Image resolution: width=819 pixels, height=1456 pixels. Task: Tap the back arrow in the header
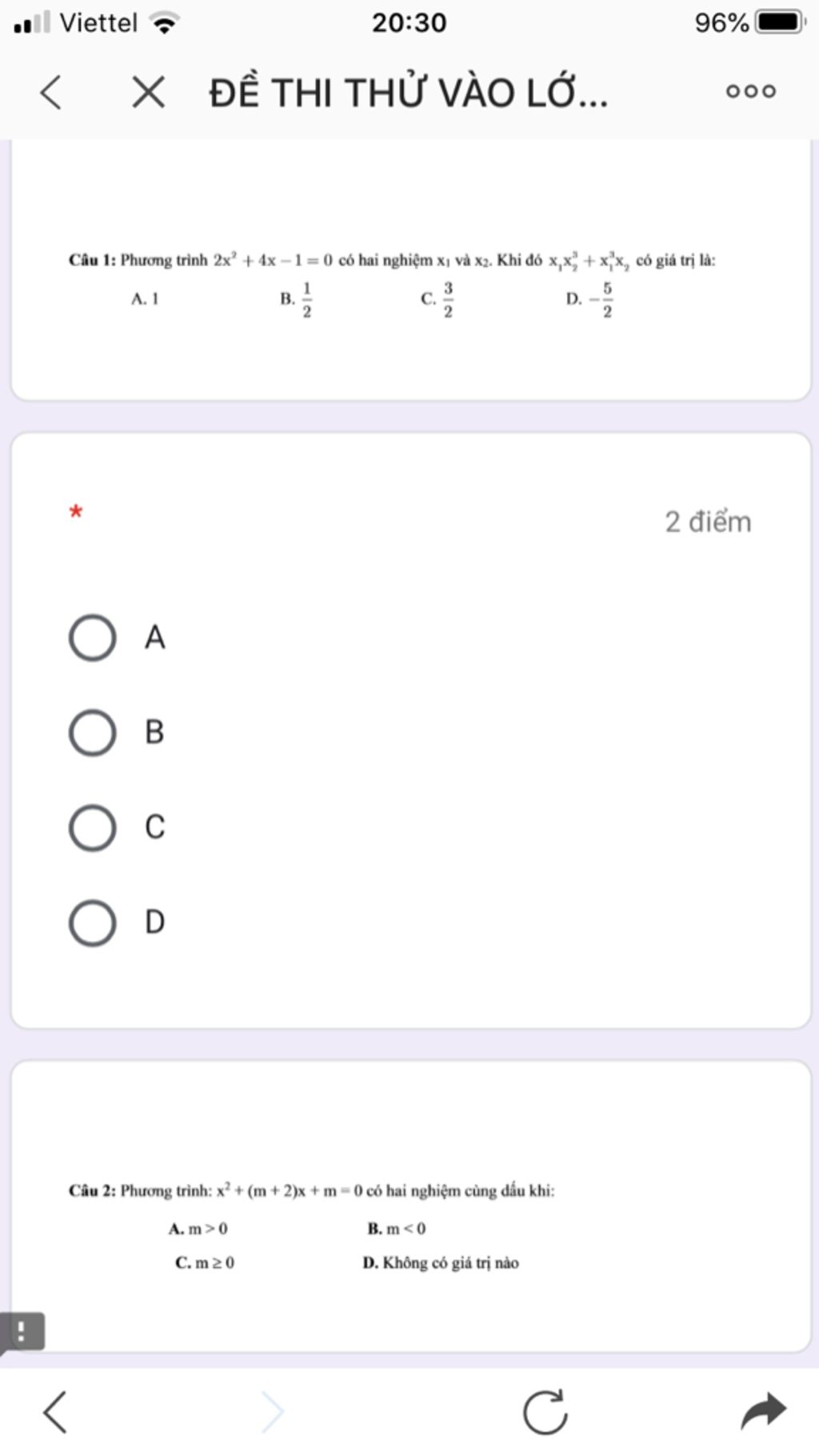(50, 92)
